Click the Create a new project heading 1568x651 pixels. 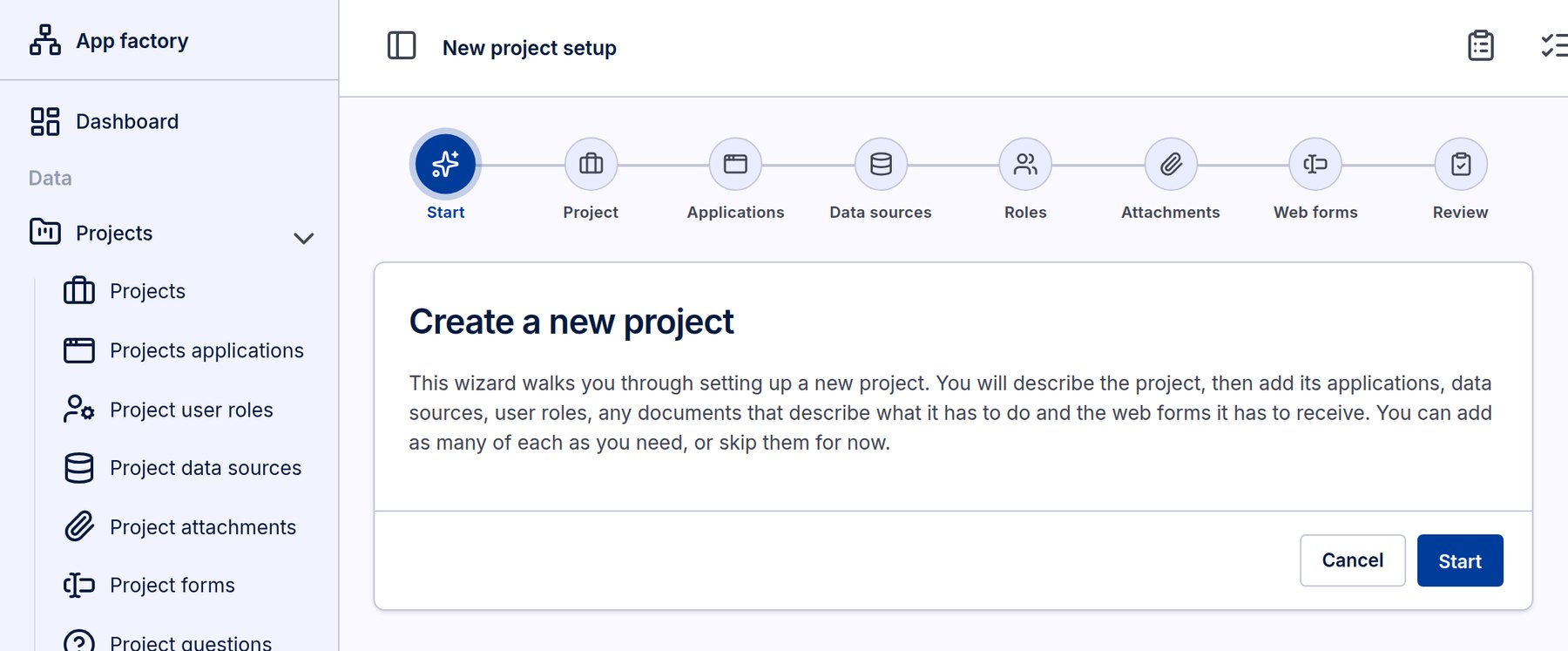(571, 322)
